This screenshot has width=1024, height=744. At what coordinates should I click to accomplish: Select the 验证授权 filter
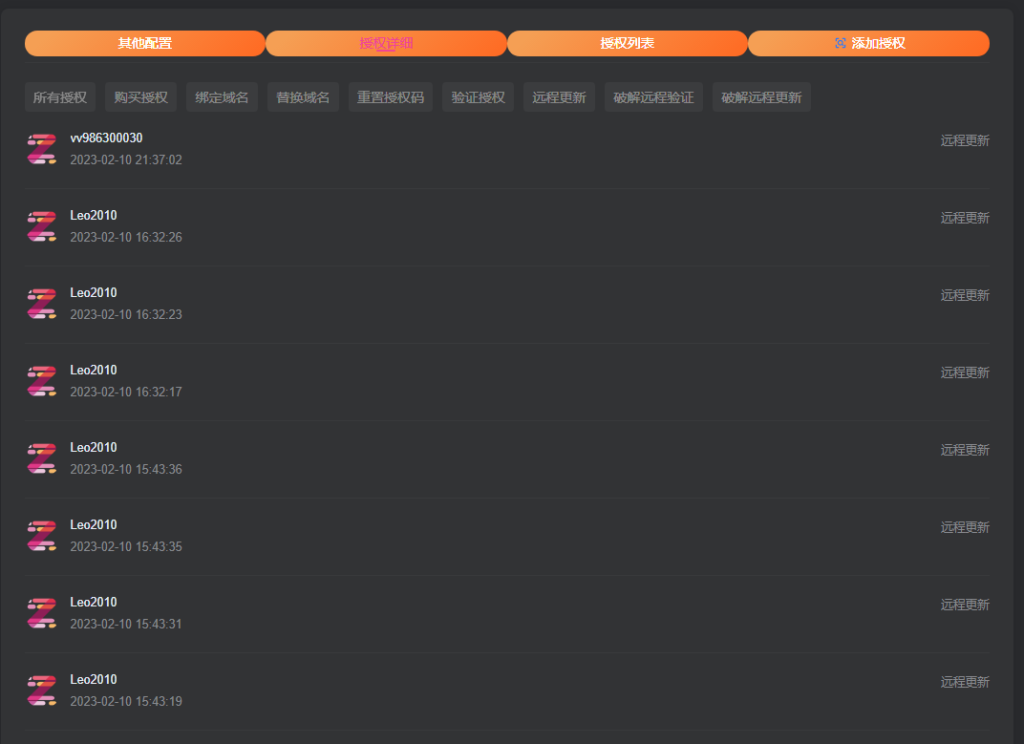[x=478, y=98]
